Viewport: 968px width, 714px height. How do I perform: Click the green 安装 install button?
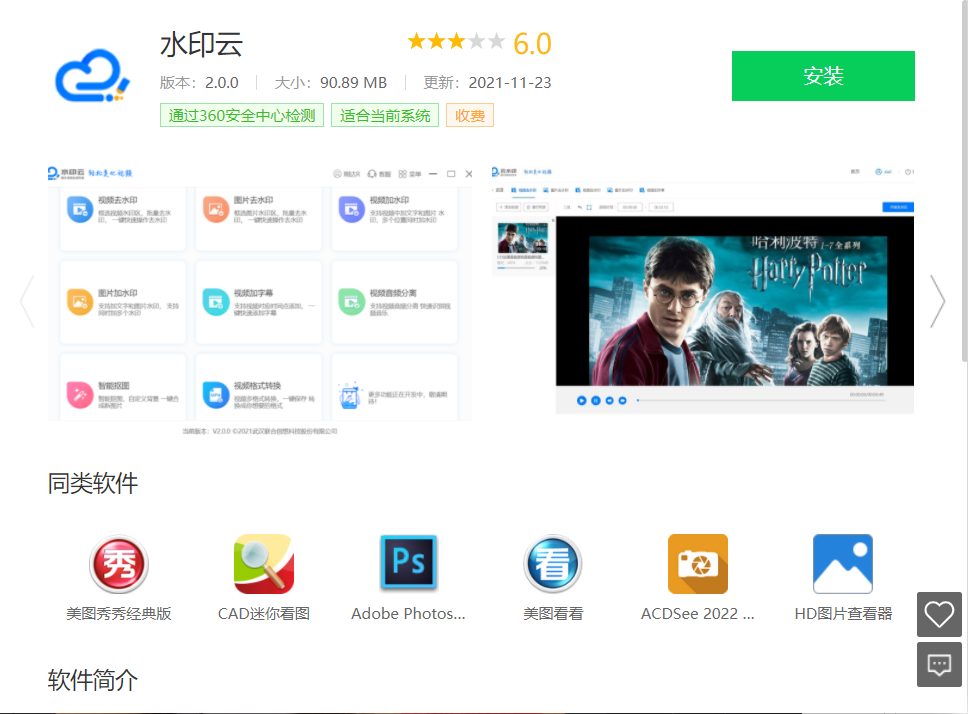click(x=823, y=76)
